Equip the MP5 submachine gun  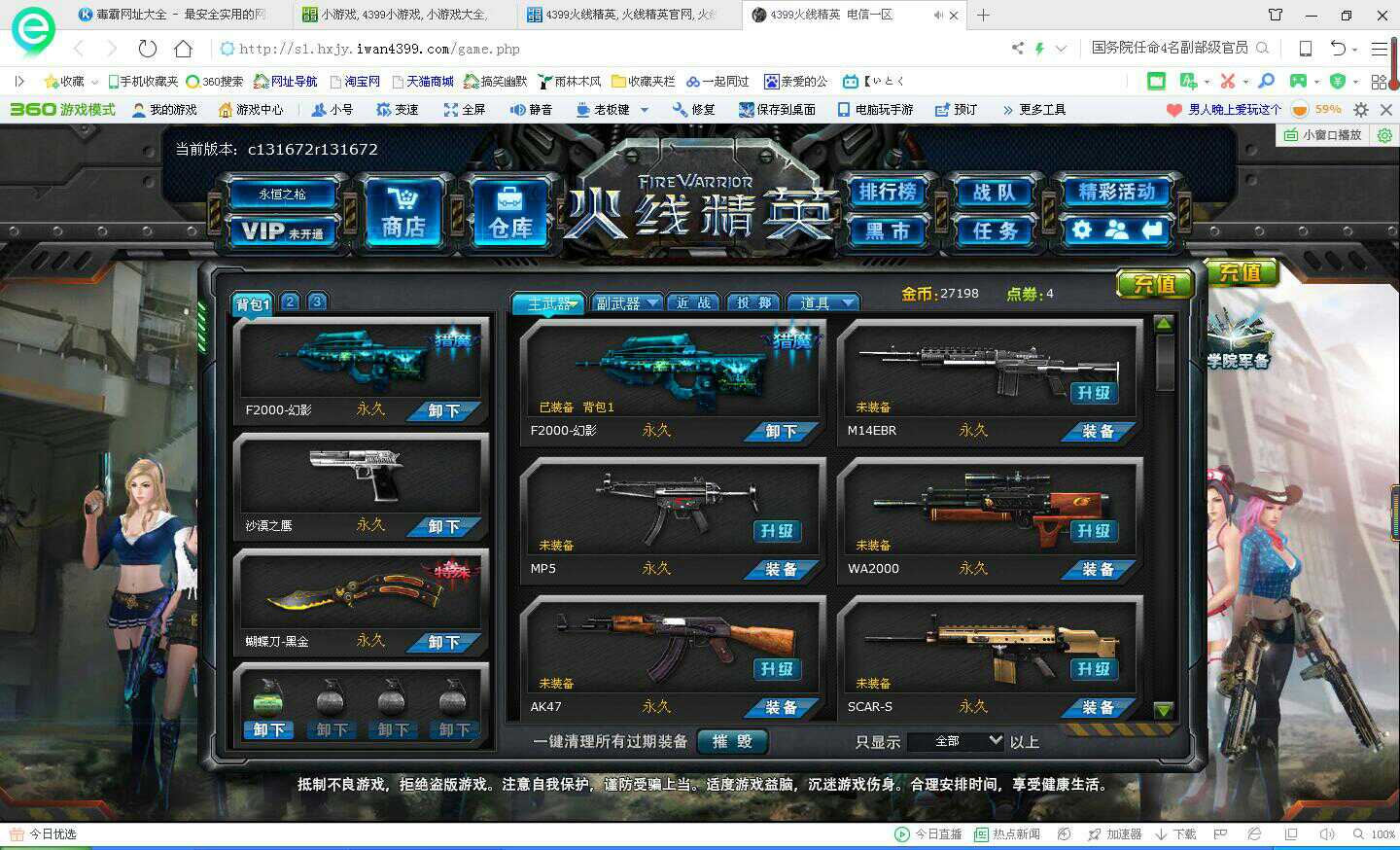click(x=781, y=570)
